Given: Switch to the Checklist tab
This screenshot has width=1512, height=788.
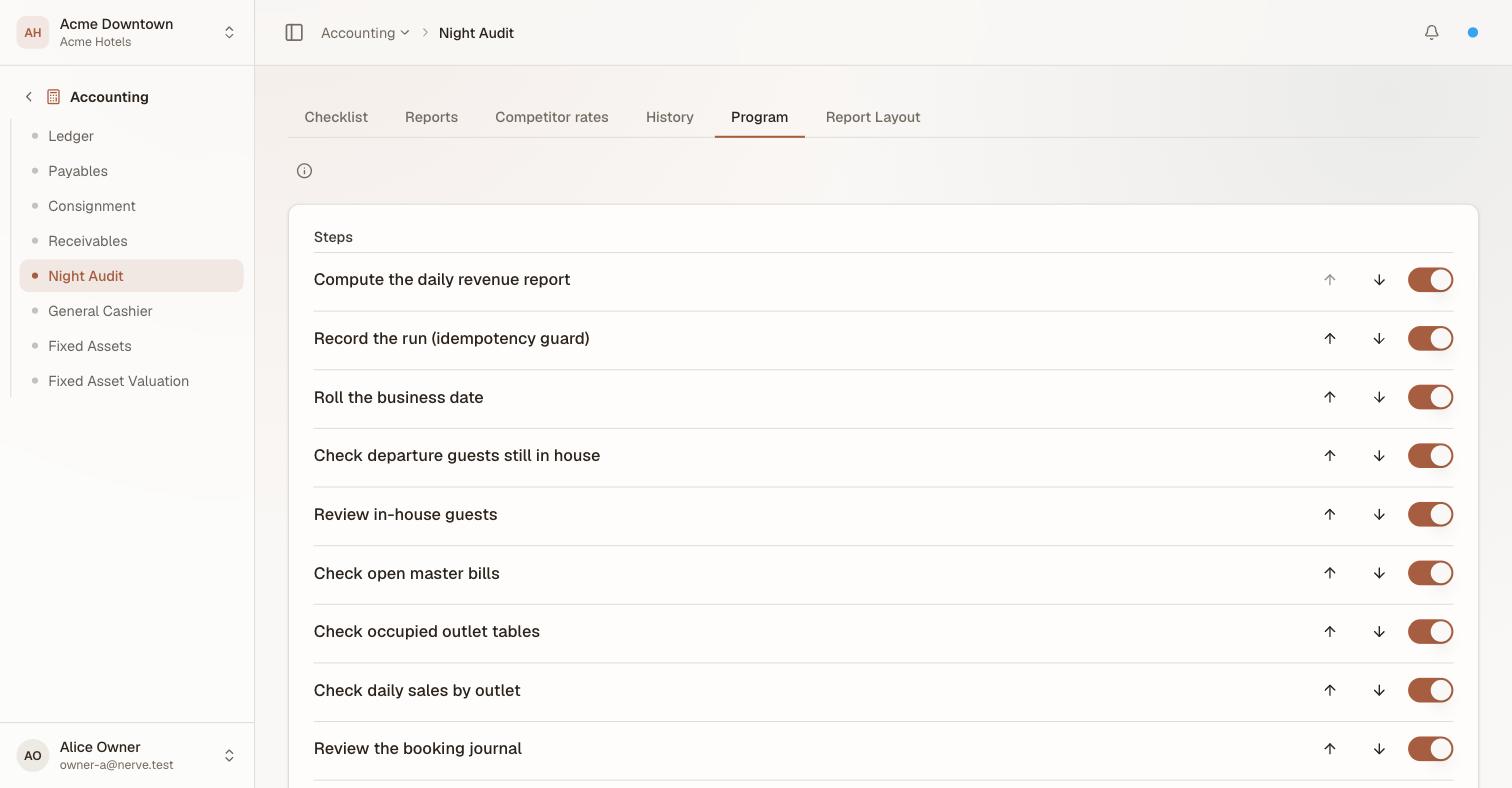Looking at the screenshot, I should click(336, 117).
